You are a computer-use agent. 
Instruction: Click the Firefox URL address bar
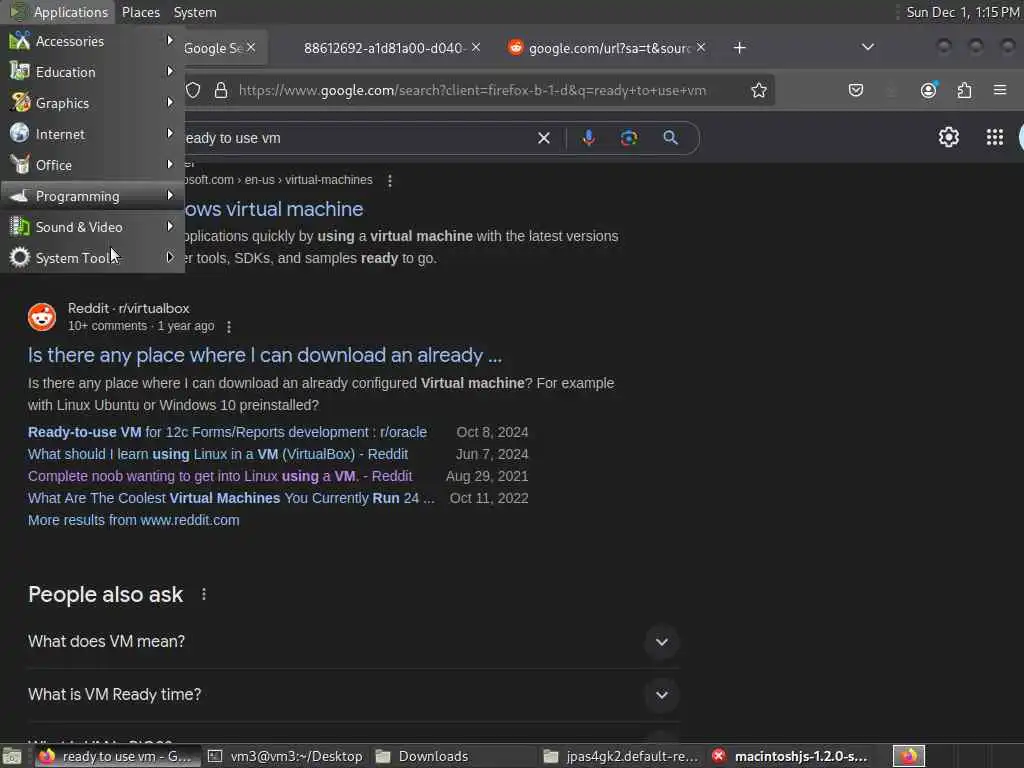[x=472, y=90]
